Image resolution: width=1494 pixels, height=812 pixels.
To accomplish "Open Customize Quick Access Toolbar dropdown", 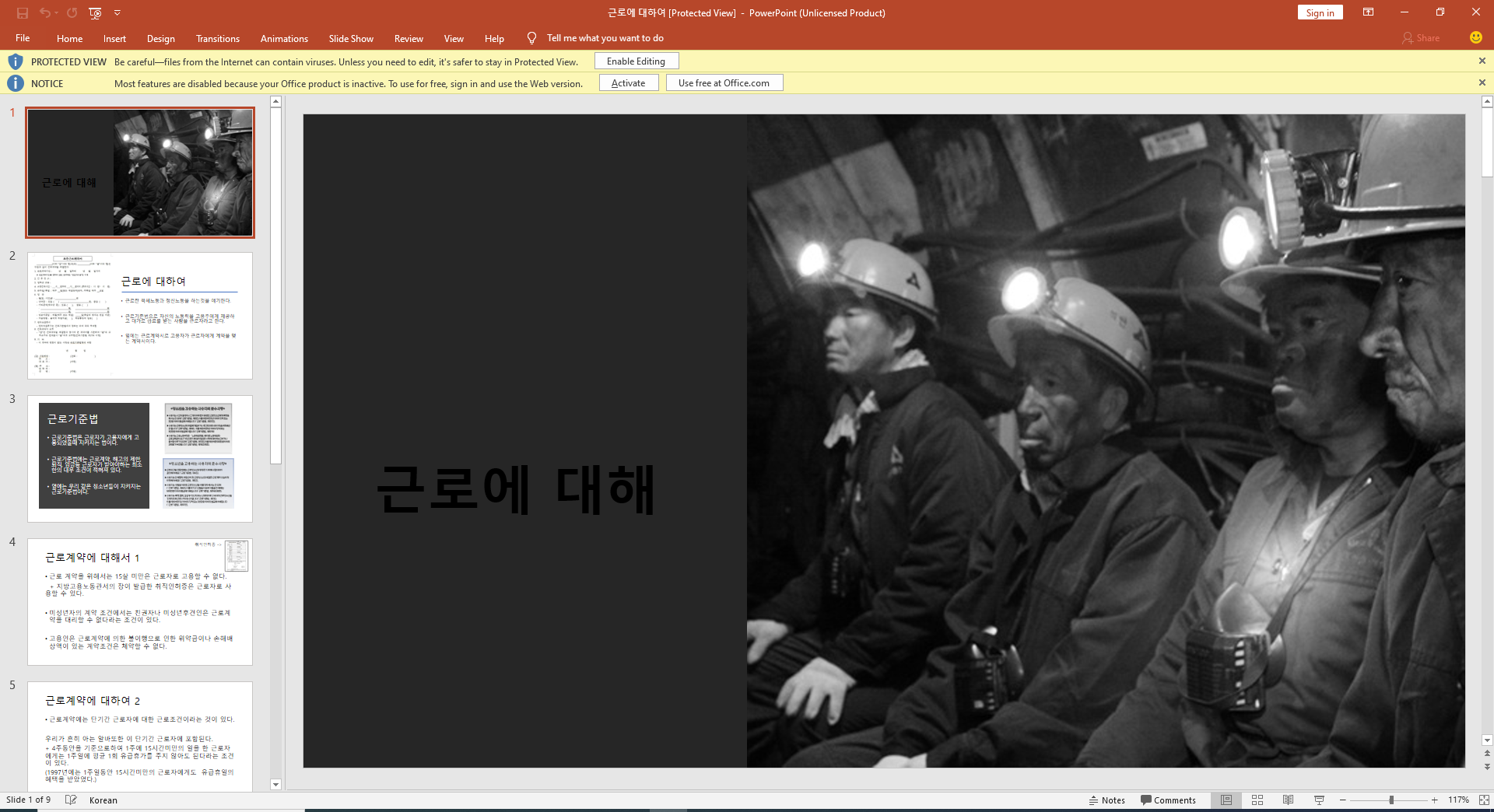I will (x=117, y=13).
